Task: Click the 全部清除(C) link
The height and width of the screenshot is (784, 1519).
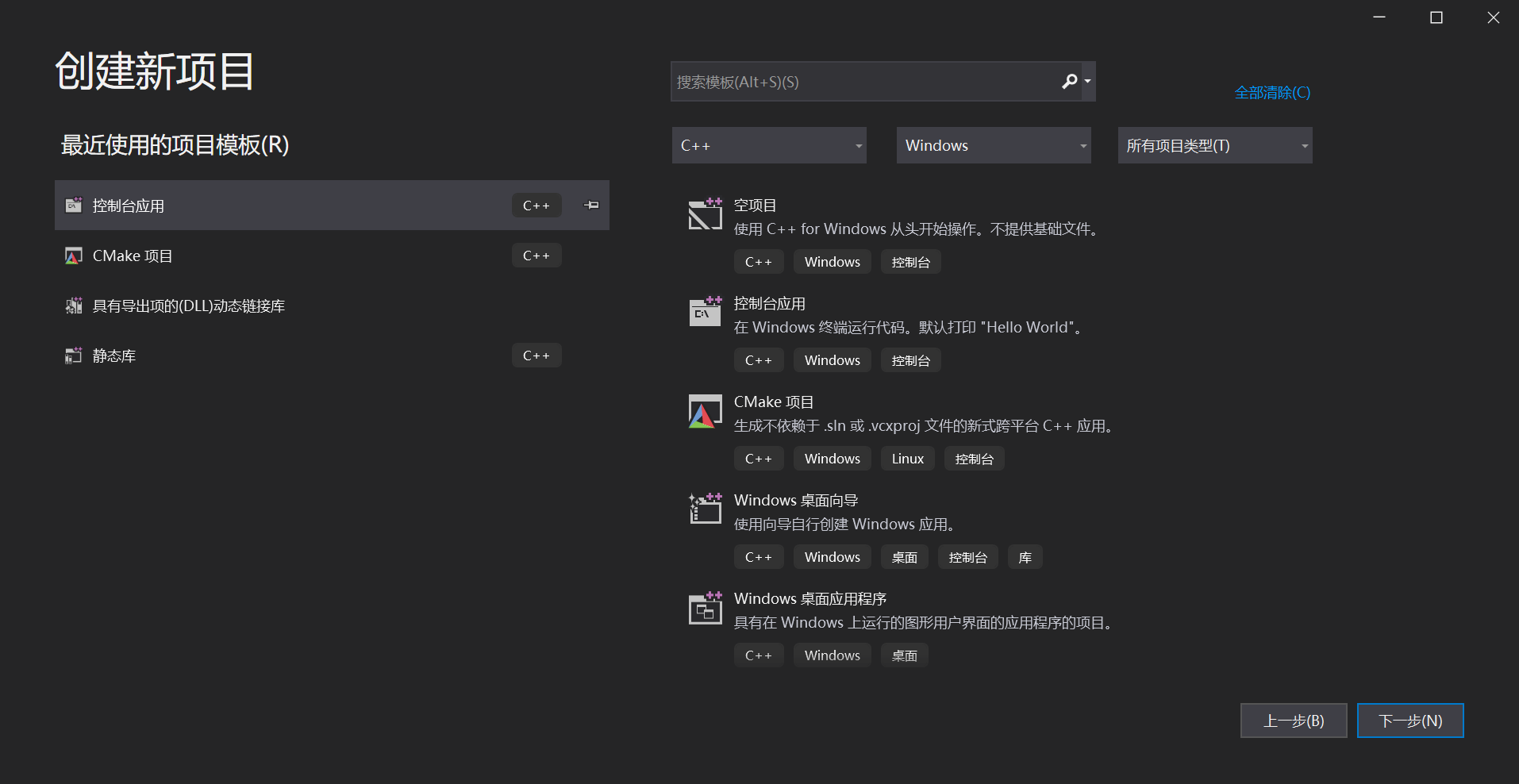Action: click(x=1271, y=92)
